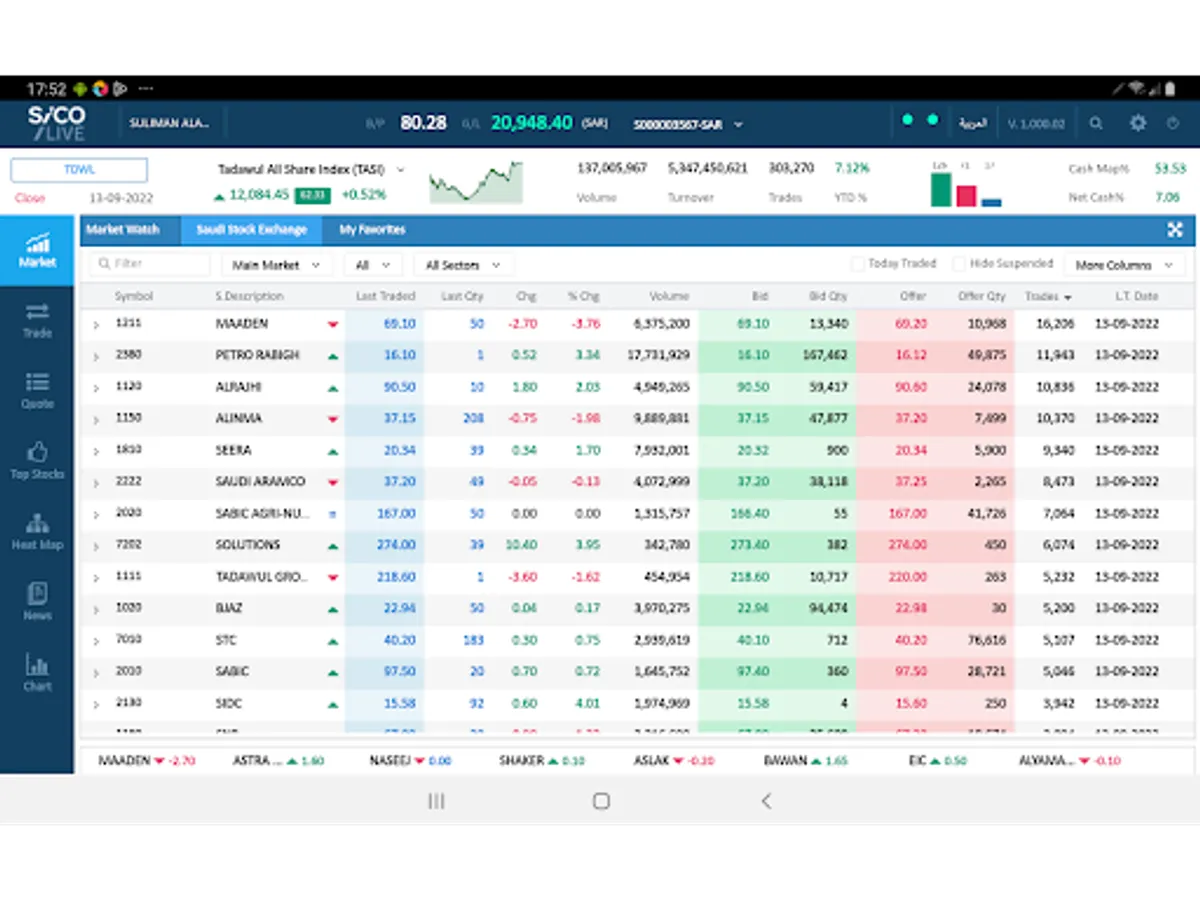
Task: Switch to Saudi Stock Exchange tab
Action: [x=251, y=230]
